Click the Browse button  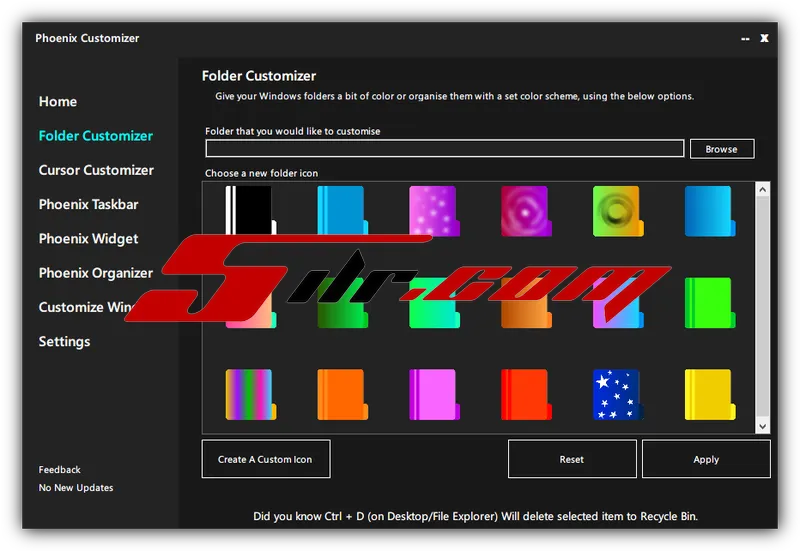pyautogui.click(x=722, y=149)
